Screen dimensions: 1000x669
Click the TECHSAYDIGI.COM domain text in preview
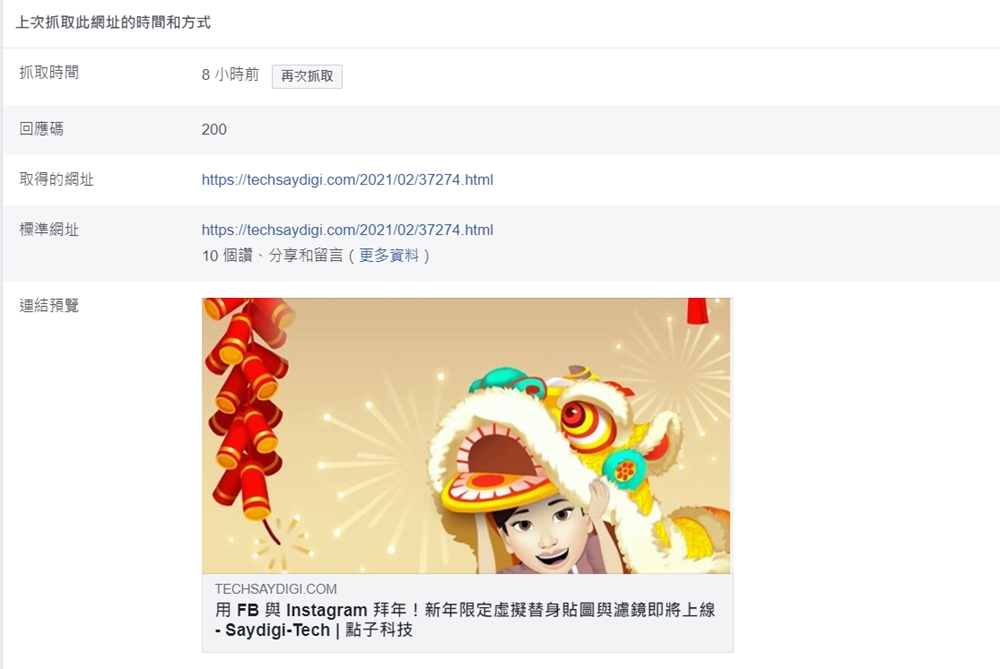(x=276, y=589)
